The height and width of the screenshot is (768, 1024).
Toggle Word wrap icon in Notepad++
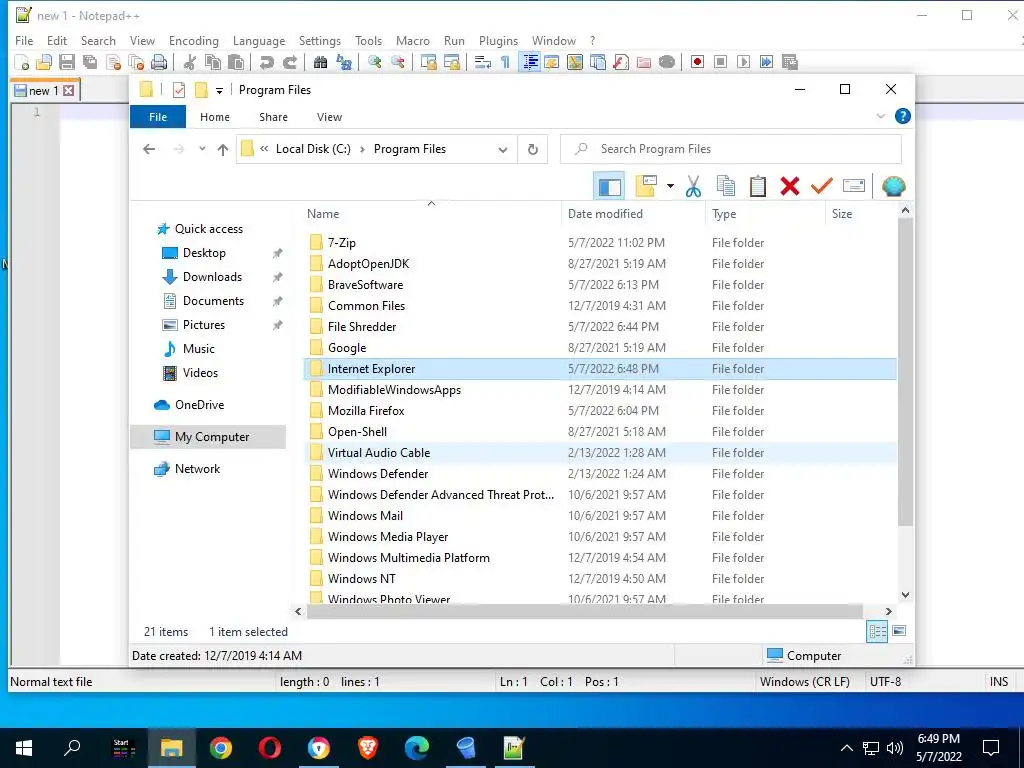click(483, 62)
